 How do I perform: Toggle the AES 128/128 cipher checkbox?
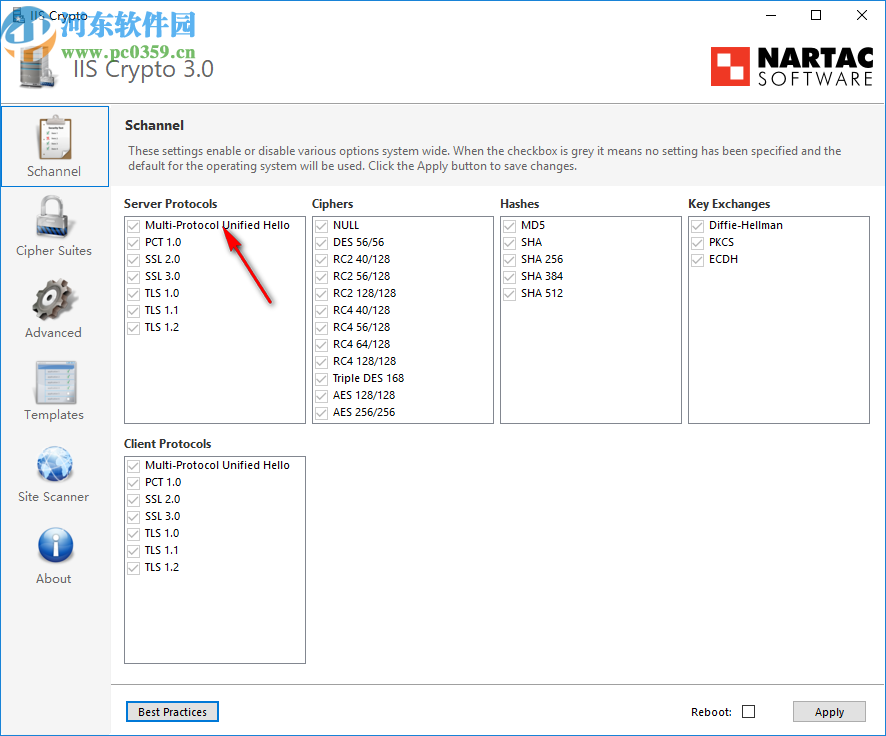pyautogui.click(x=322, y=395)
